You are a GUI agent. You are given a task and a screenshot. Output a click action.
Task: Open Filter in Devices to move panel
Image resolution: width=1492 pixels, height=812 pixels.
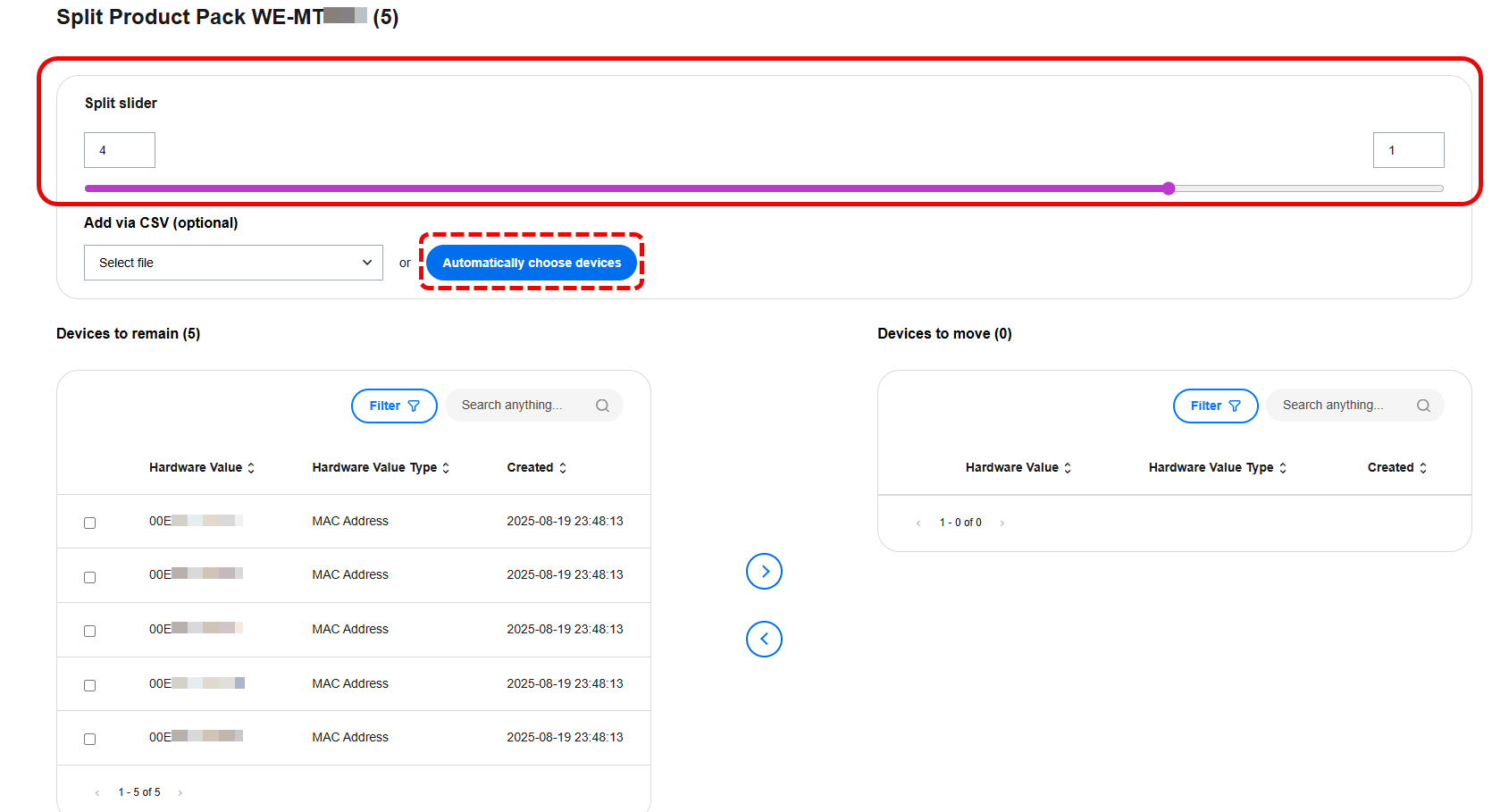click(x=1215, y=406)
